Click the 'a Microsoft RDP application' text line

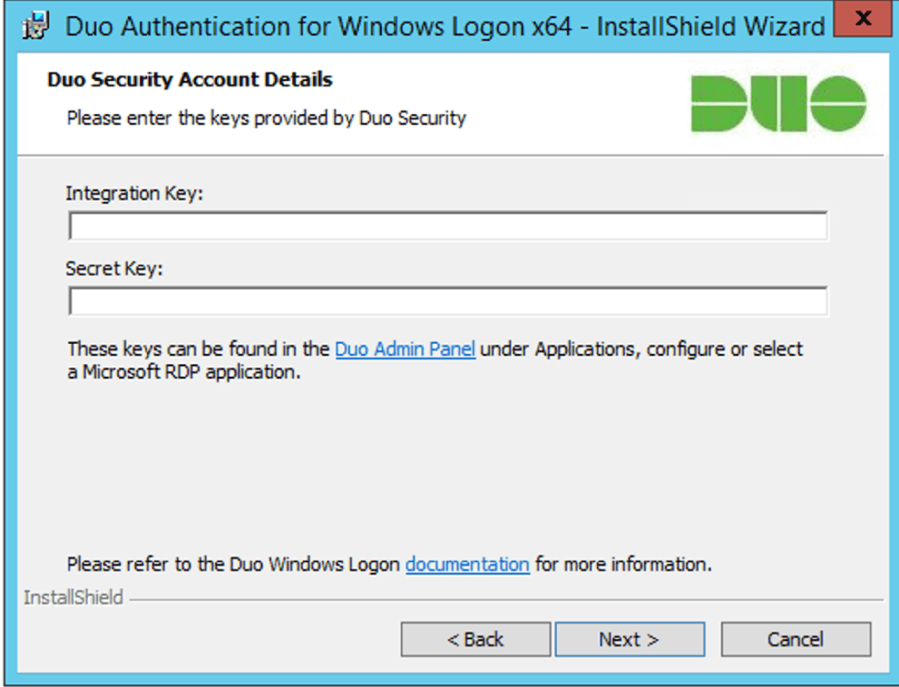tap(184, 373)
